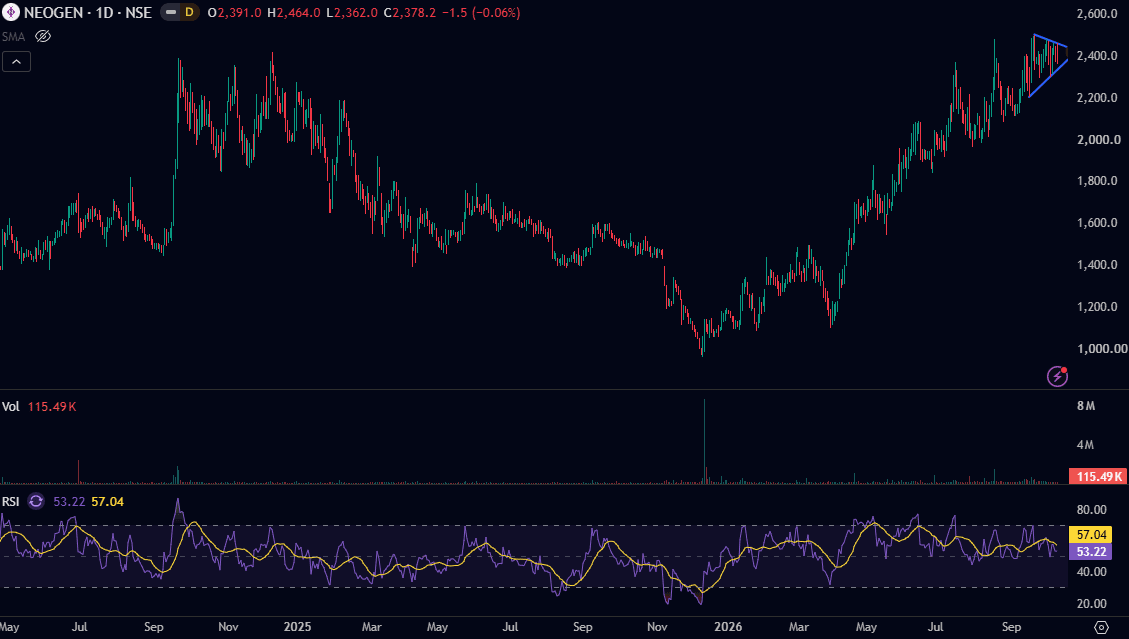1129x639 pixels.
Task: Click the yellow 57.04 tag on RSI axis
Action: (1092, 535)
